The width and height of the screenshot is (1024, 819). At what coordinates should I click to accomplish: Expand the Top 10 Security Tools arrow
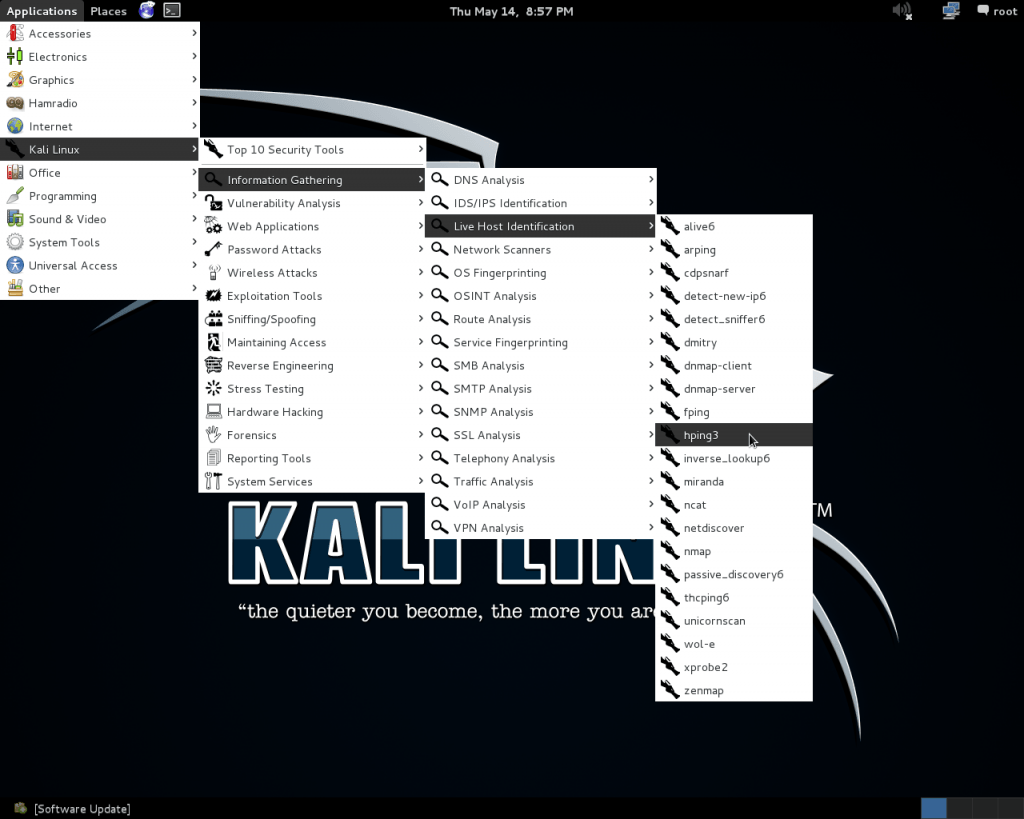click(421, 149)
